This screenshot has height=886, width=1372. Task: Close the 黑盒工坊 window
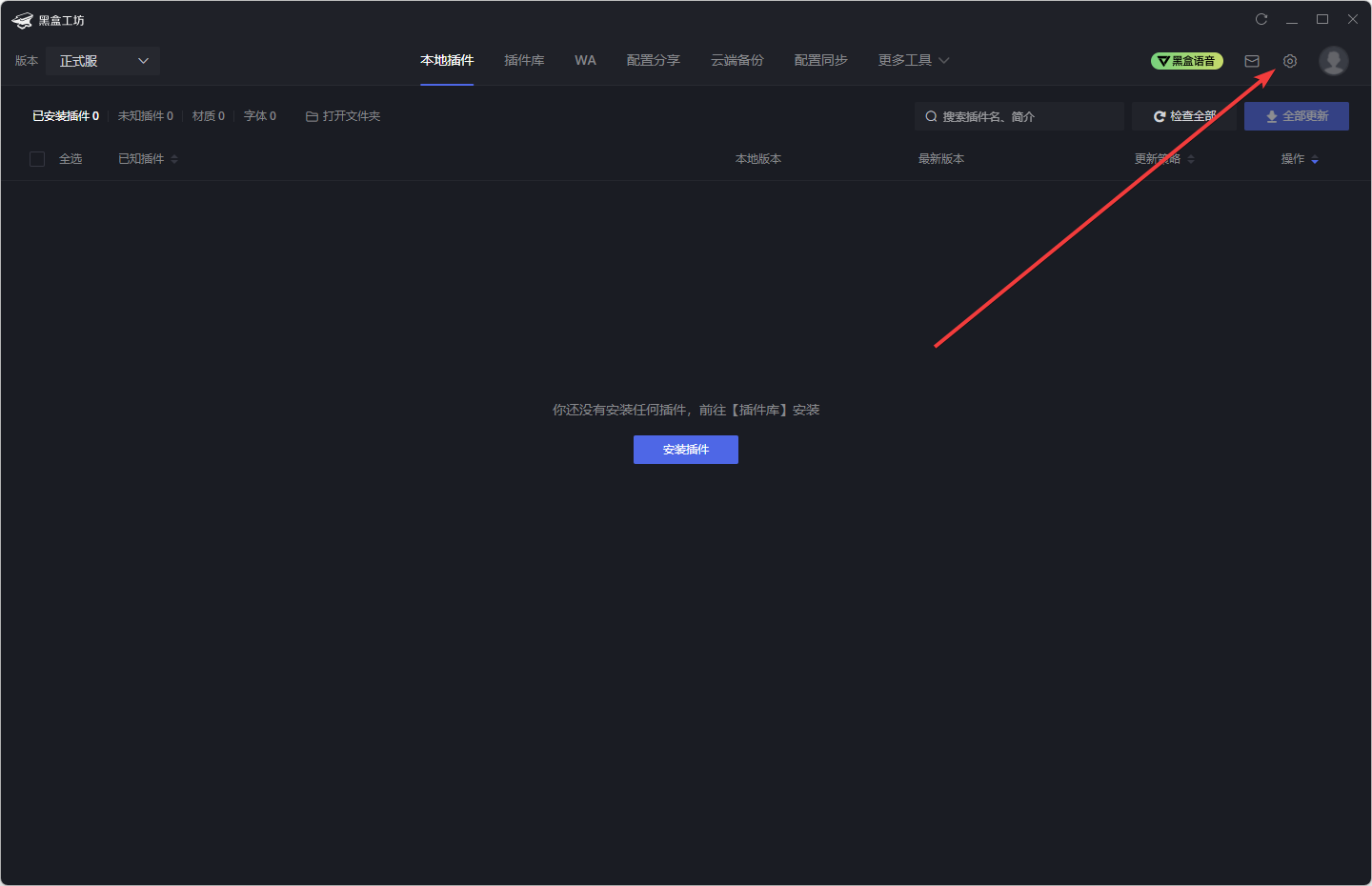click(x=1353, y=19)
